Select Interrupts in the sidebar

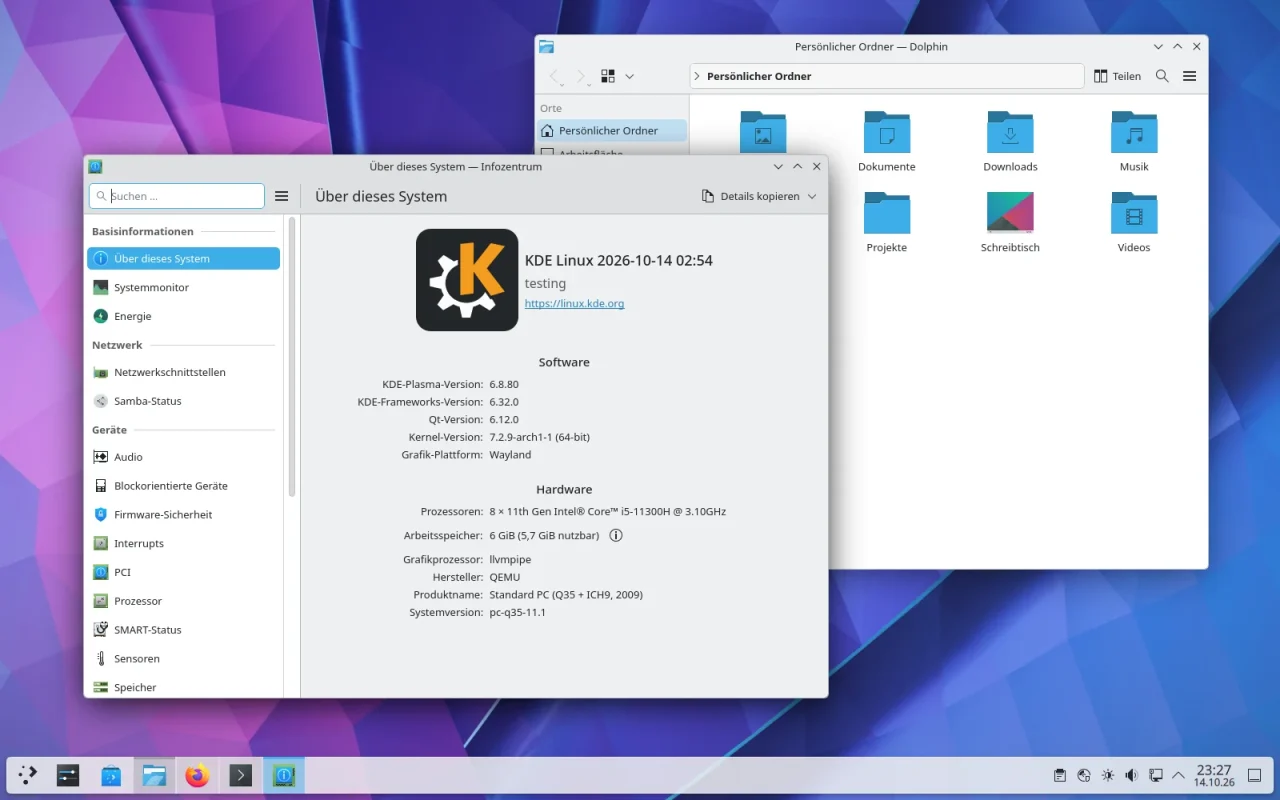[x=183, y=543]
